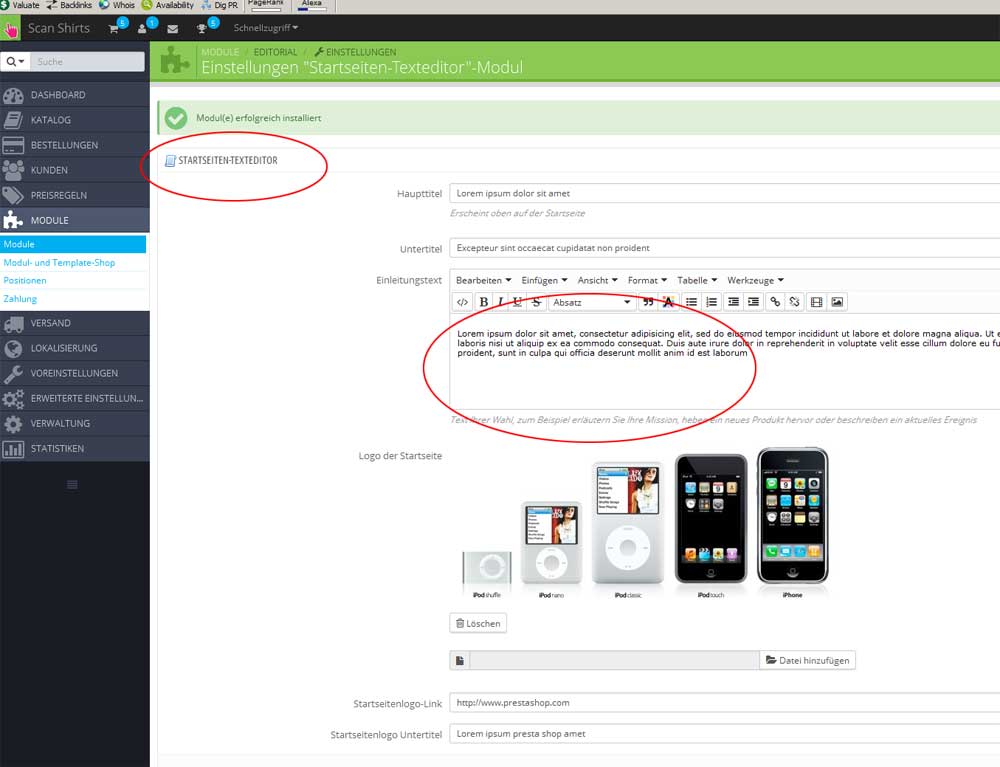Image resolution: width=1000 pixels, height=767 pixels.
Task: Open Erweiterte Einstellungen in sidebar
Action: click(x=75, y=398)
